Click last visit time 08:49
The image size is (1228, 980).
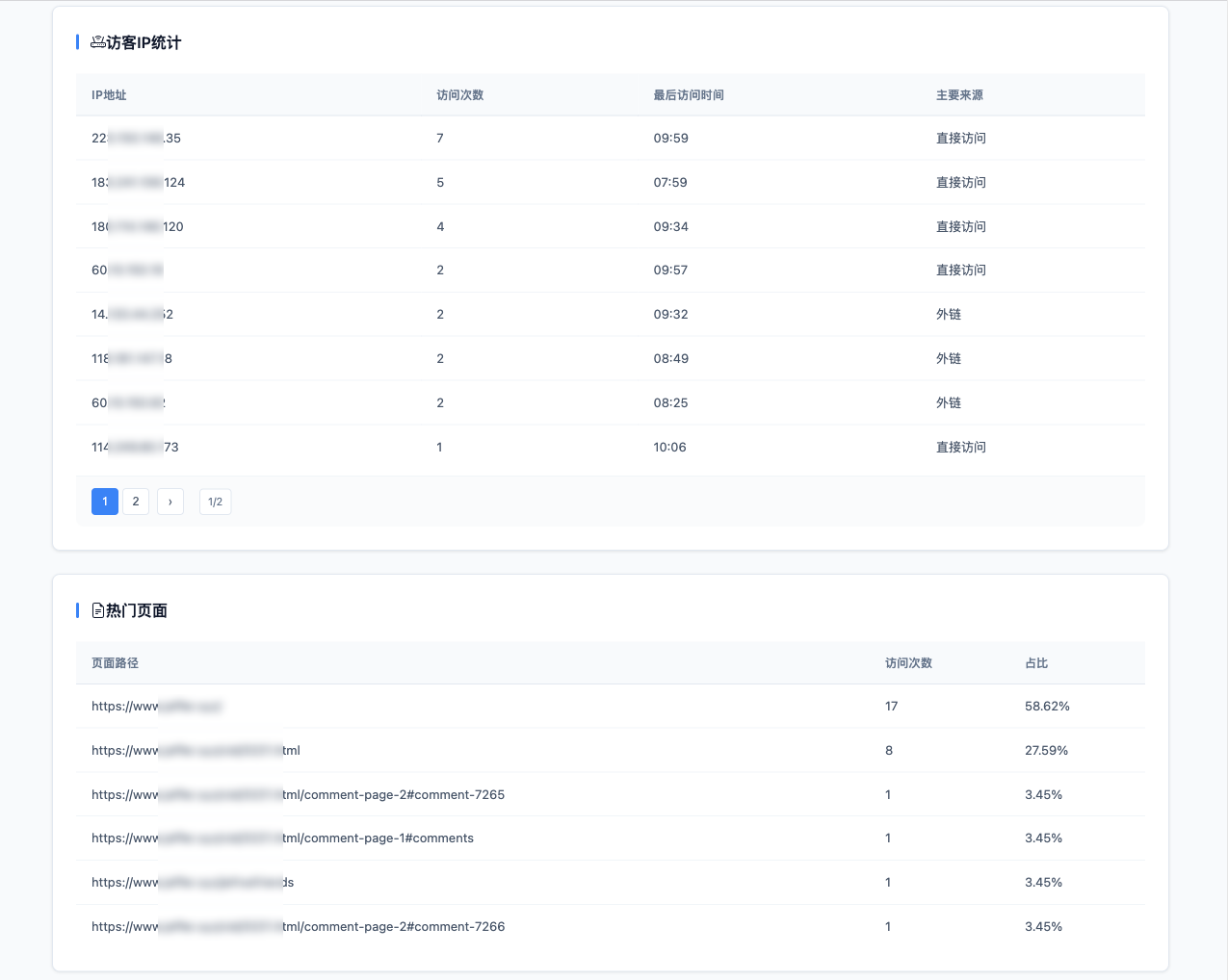671,359
